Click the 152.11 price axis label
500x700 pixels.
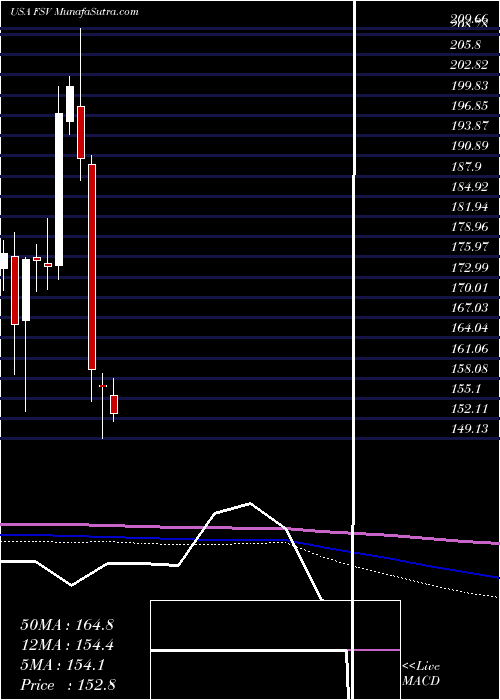[469, 409]
